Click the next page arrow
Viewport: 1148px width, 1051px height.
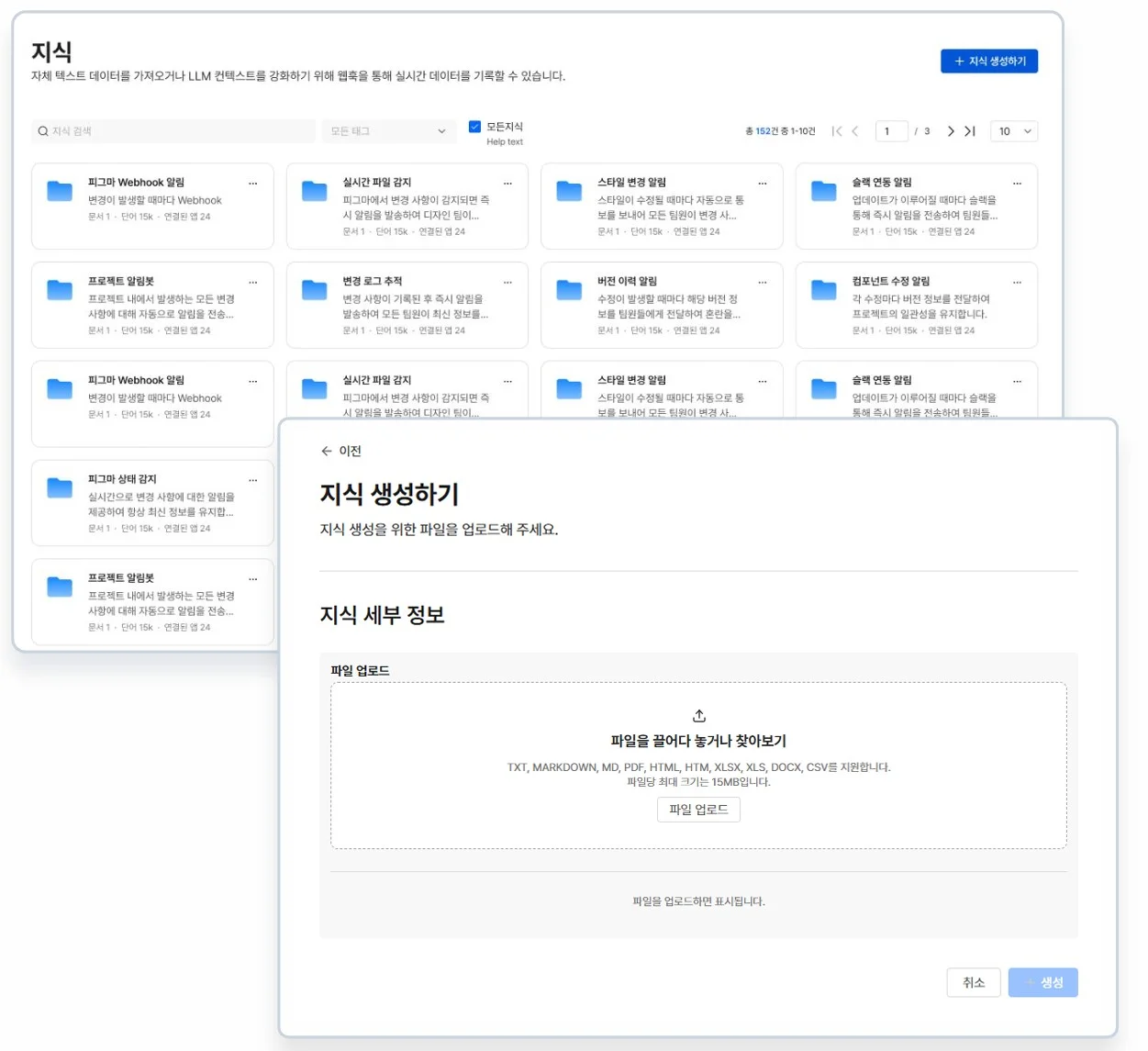click(951, 131)
